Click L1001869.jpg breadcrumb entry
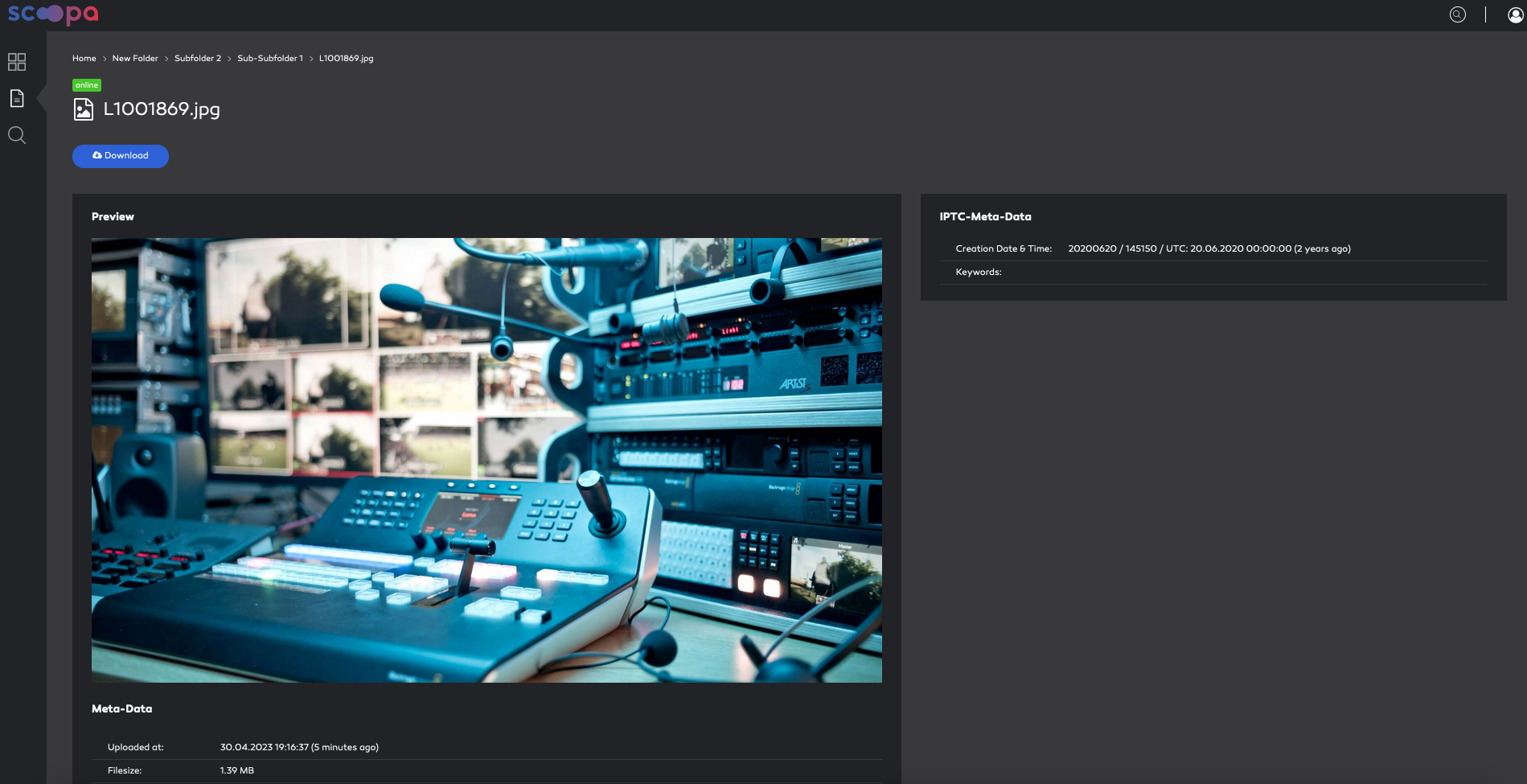Image resolution: width=1527 pixels, height=784 pixels. 347,59
